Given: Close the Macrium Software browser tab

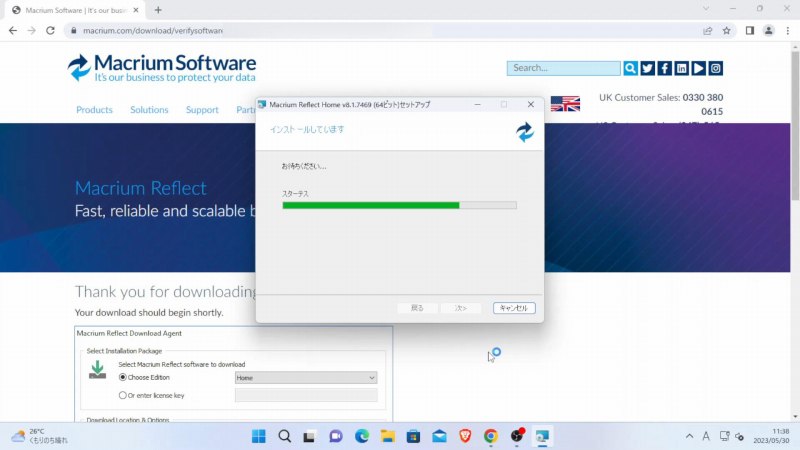Looking at the screenshot, I should pyautogui.click(x=136, y=10).
